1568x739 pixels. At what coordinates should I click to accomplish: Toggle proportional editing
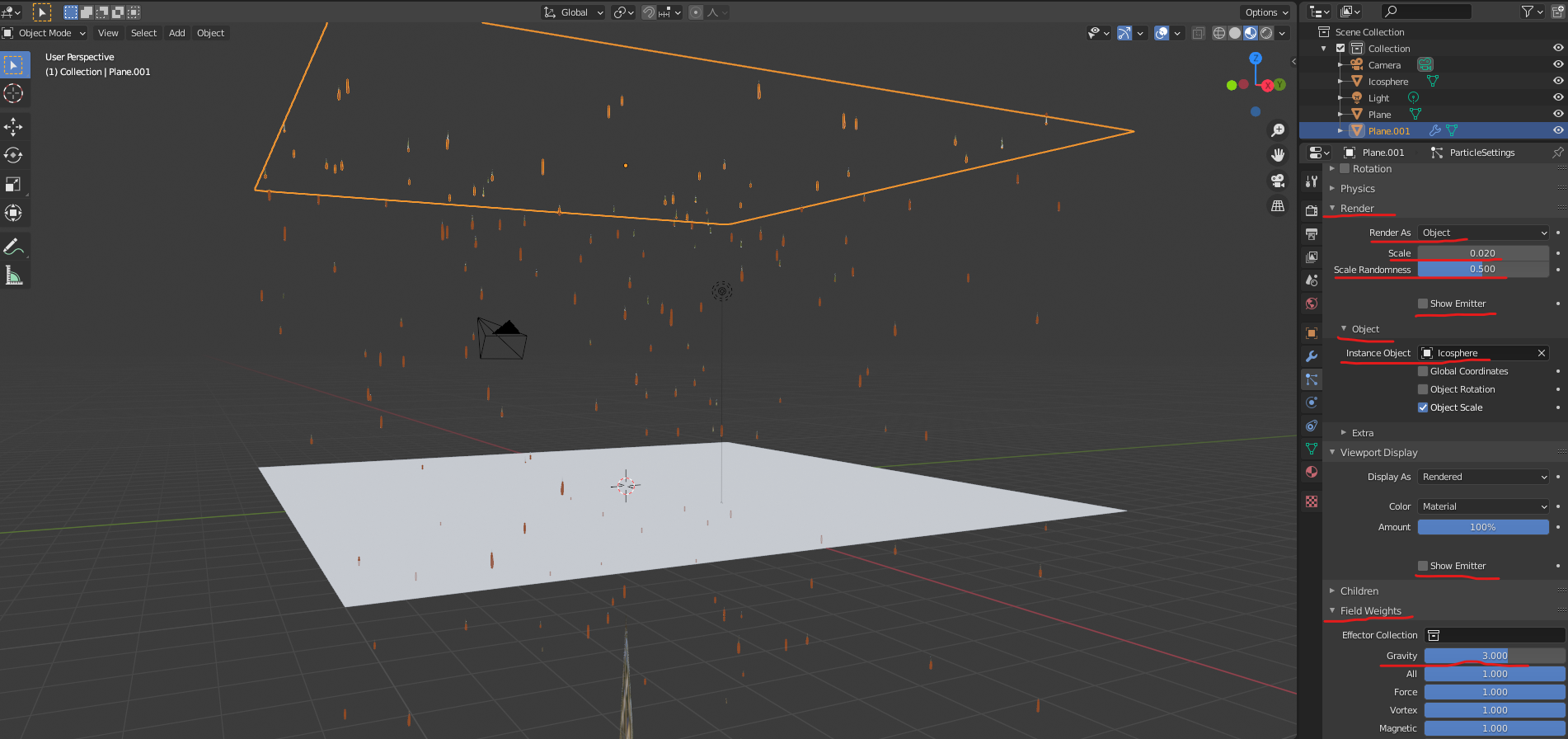pos(696,12)
